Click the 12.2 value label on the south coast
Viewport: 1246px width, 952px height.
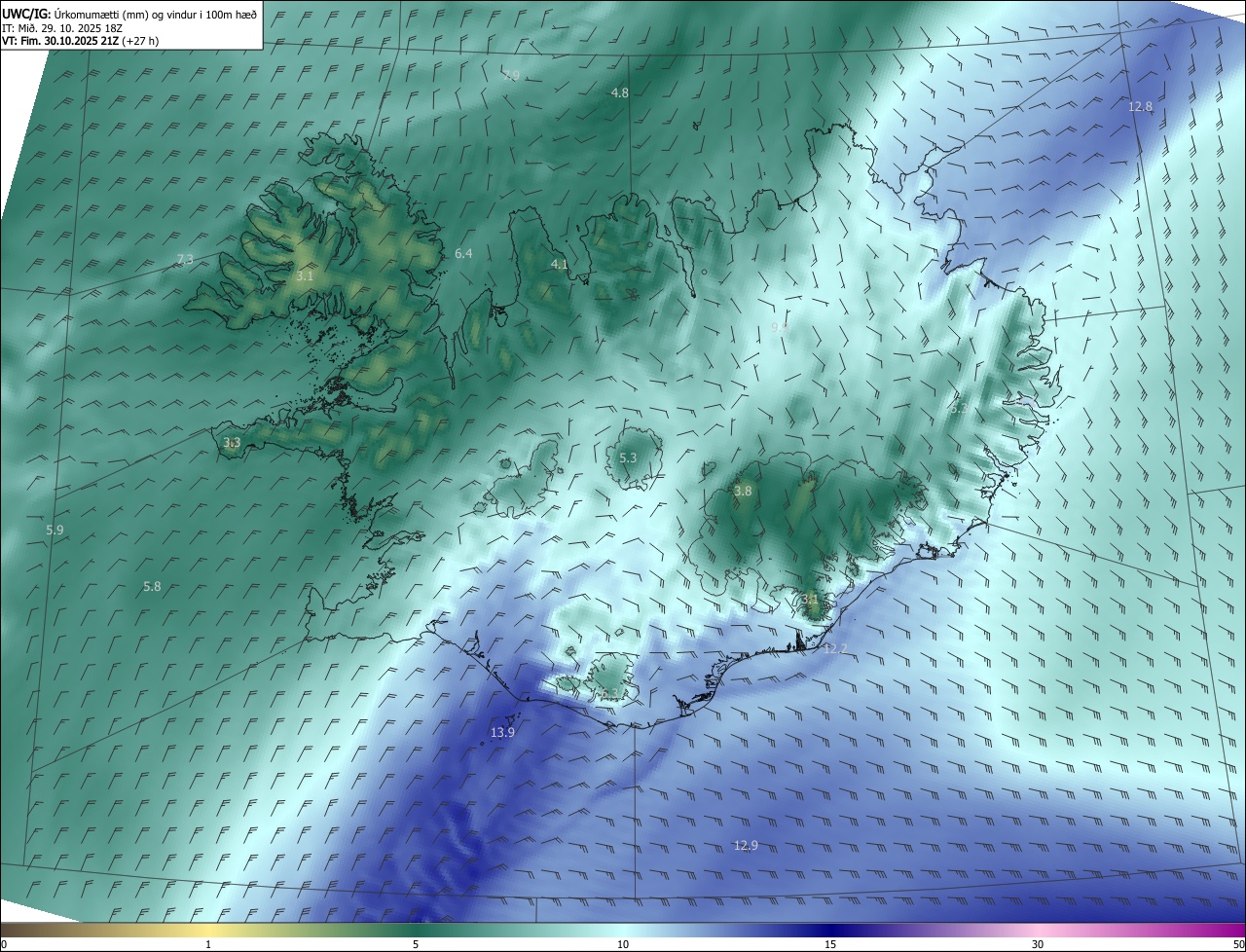[x=835, y=648]
